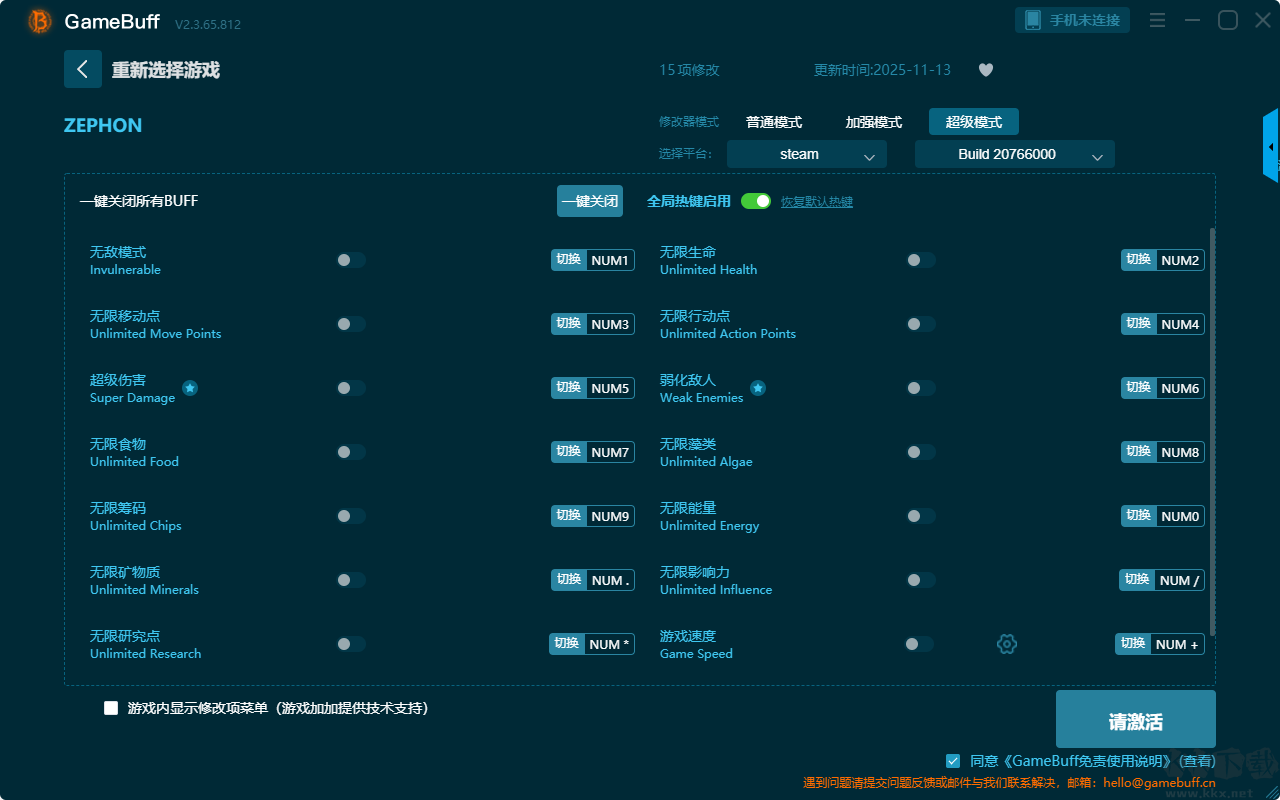Open the hamburger menu in title bar
The height and width of the screenshot is (800, 1280).
(x=1157, y=20)
